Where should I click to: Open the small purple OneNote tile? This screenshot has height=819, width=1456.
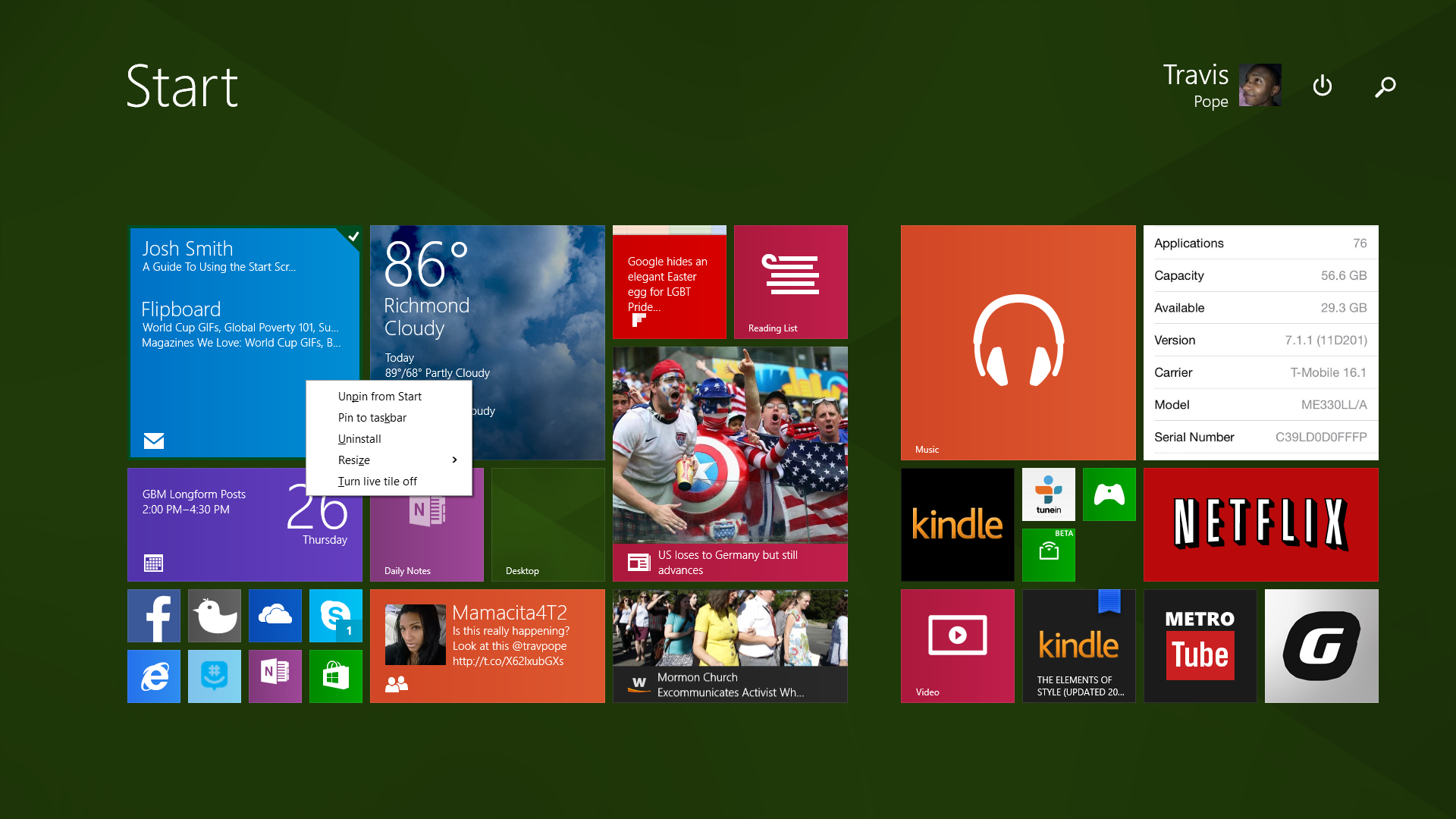coord(275,676)
